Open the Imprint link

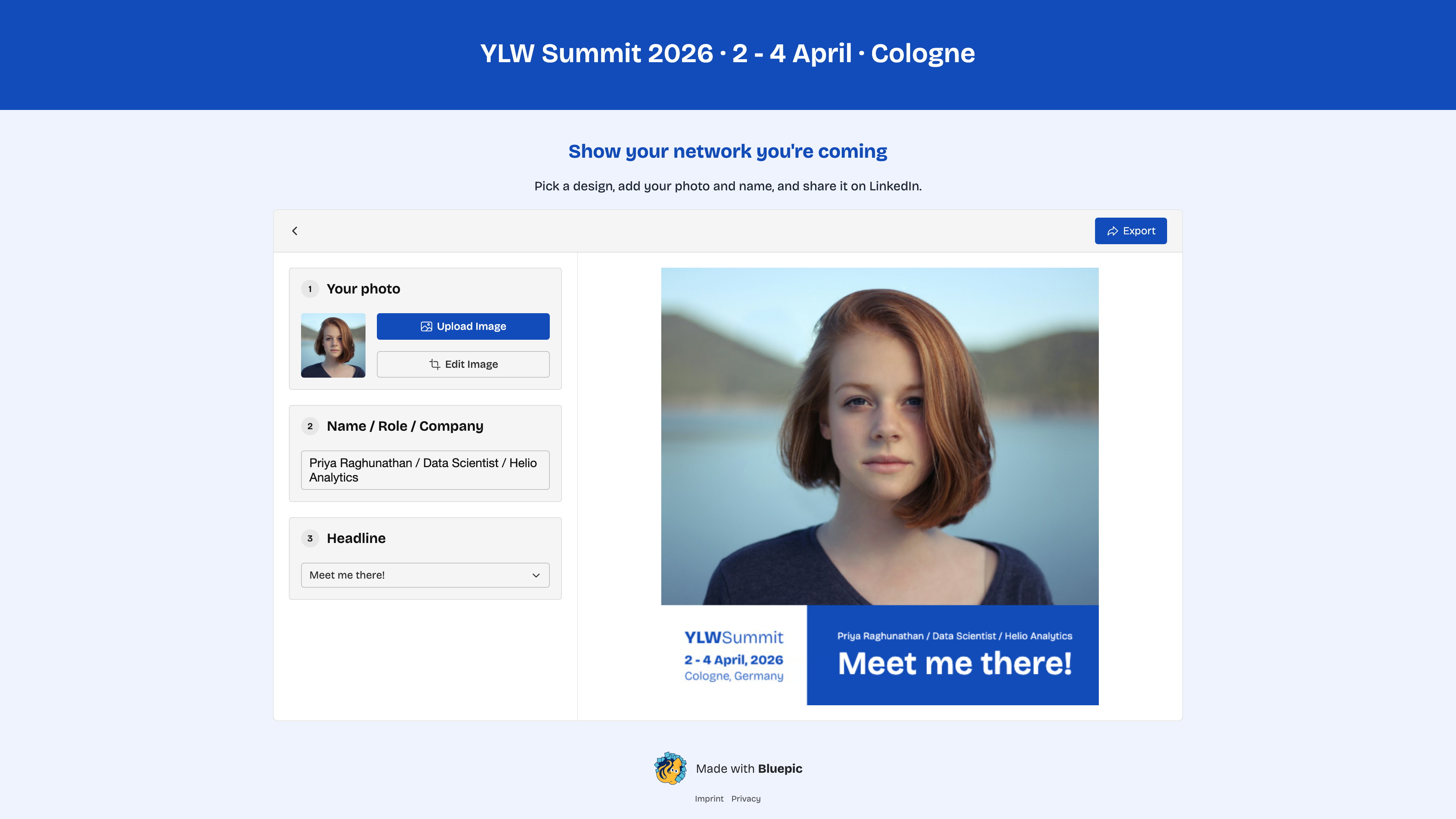709,799
